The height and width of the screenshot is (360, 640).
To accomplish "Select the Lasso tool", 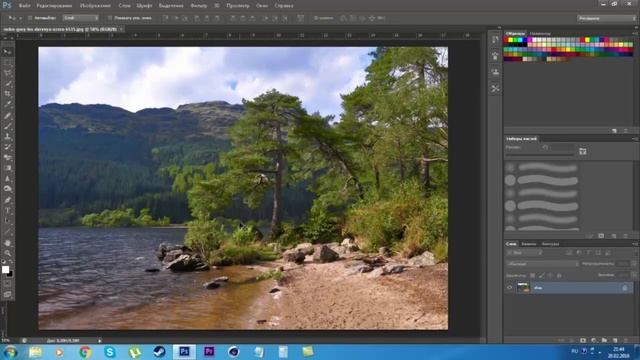I will click(7, 73).
